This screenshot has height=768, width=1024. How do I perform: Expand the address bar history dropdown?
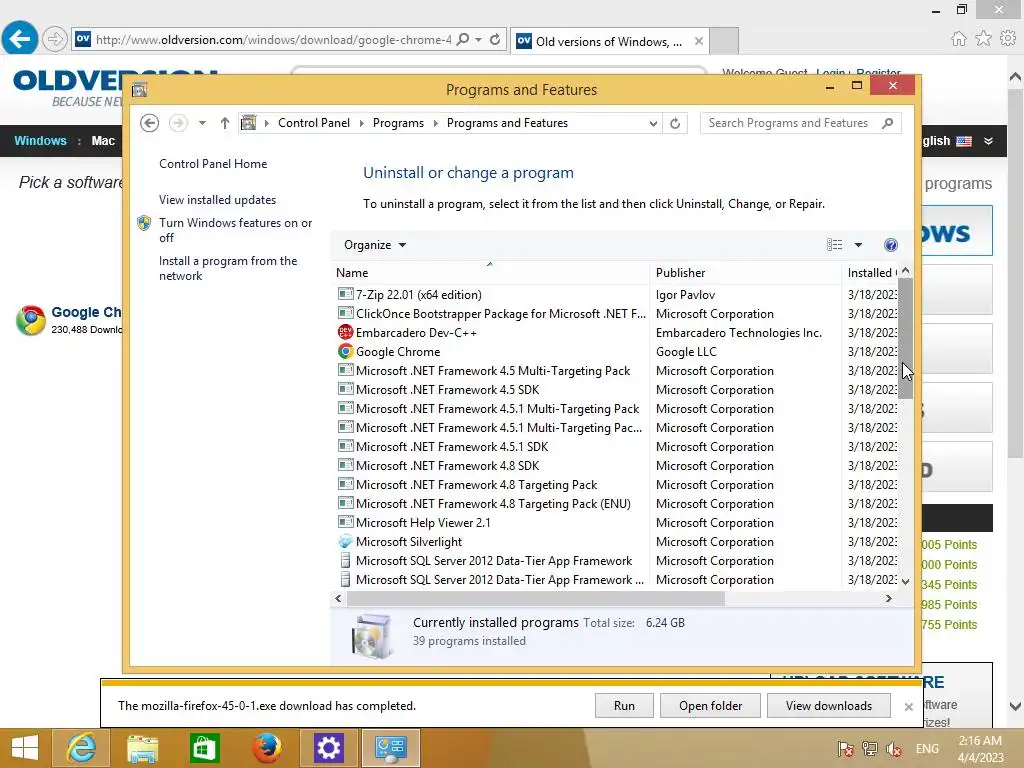[652, 123]
